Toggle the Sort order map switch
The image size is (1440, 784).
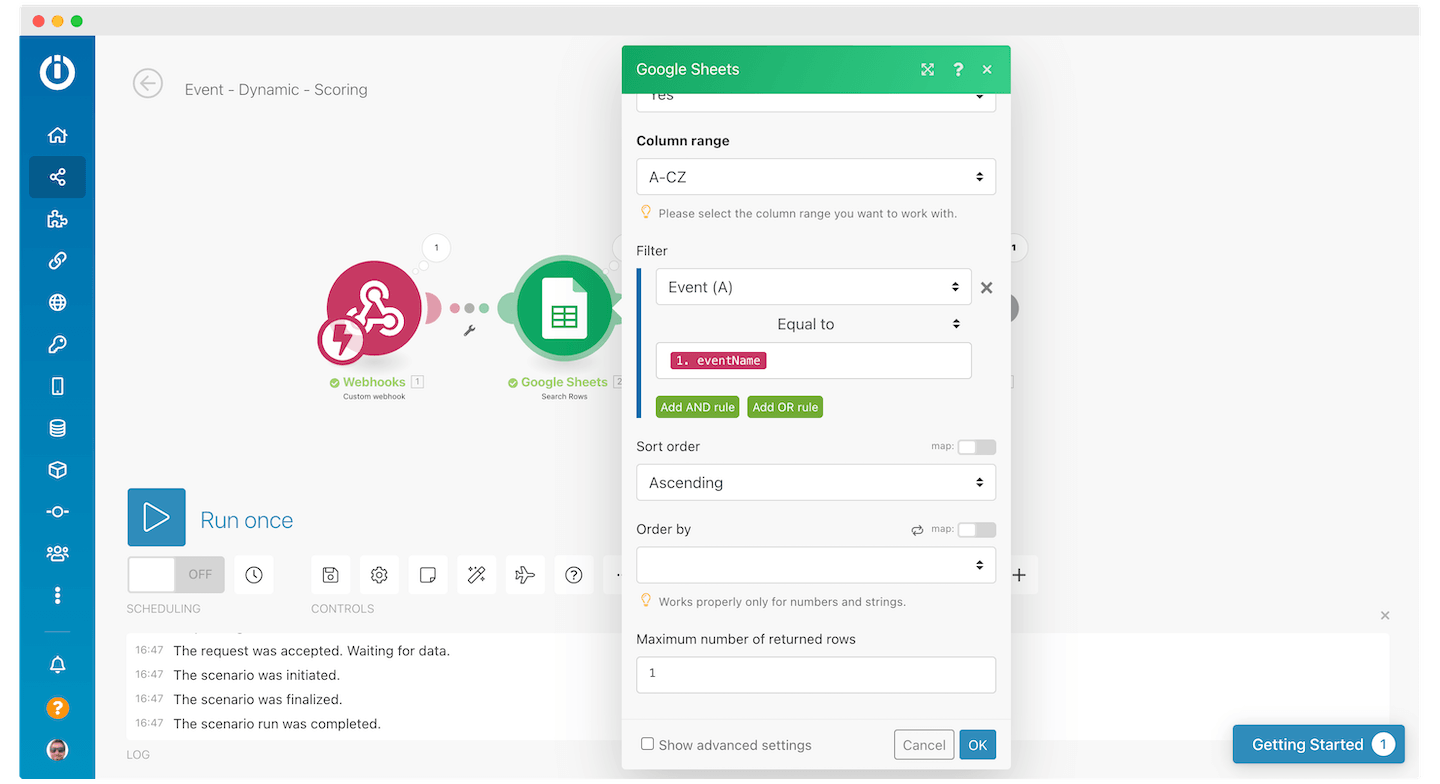pos(976,447)
